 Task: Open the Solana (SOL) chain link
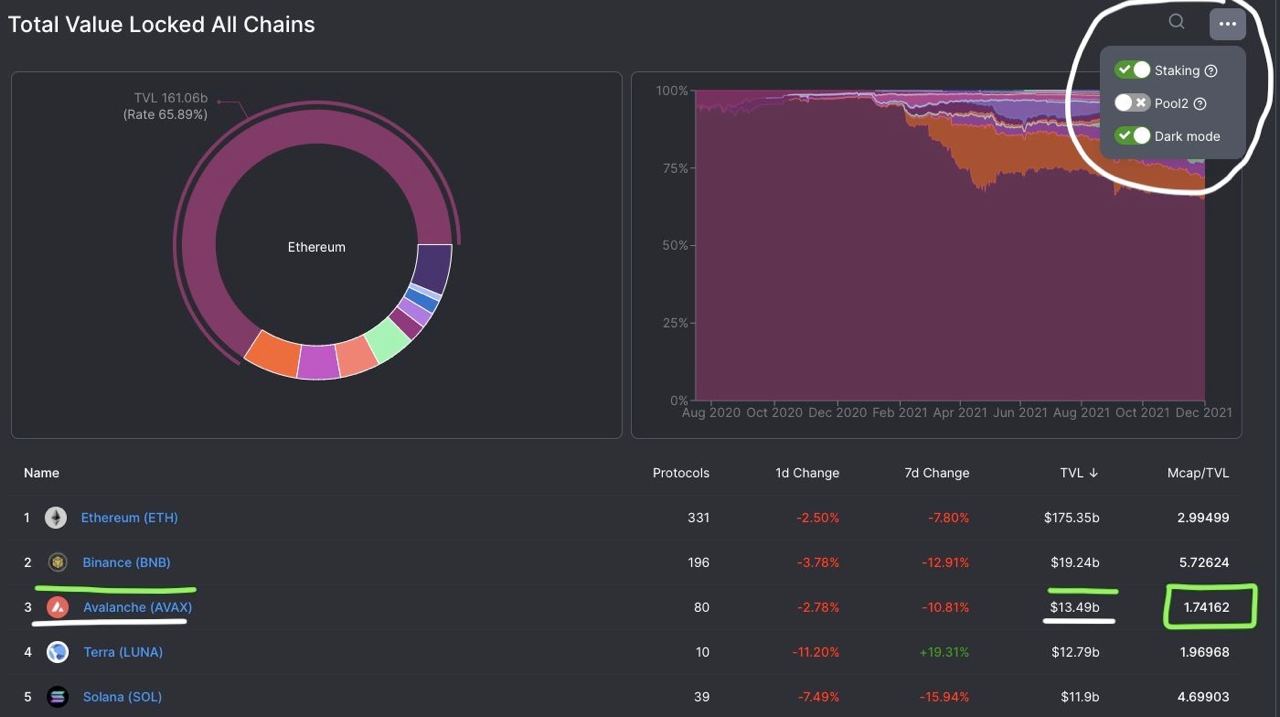click(123, 697)
